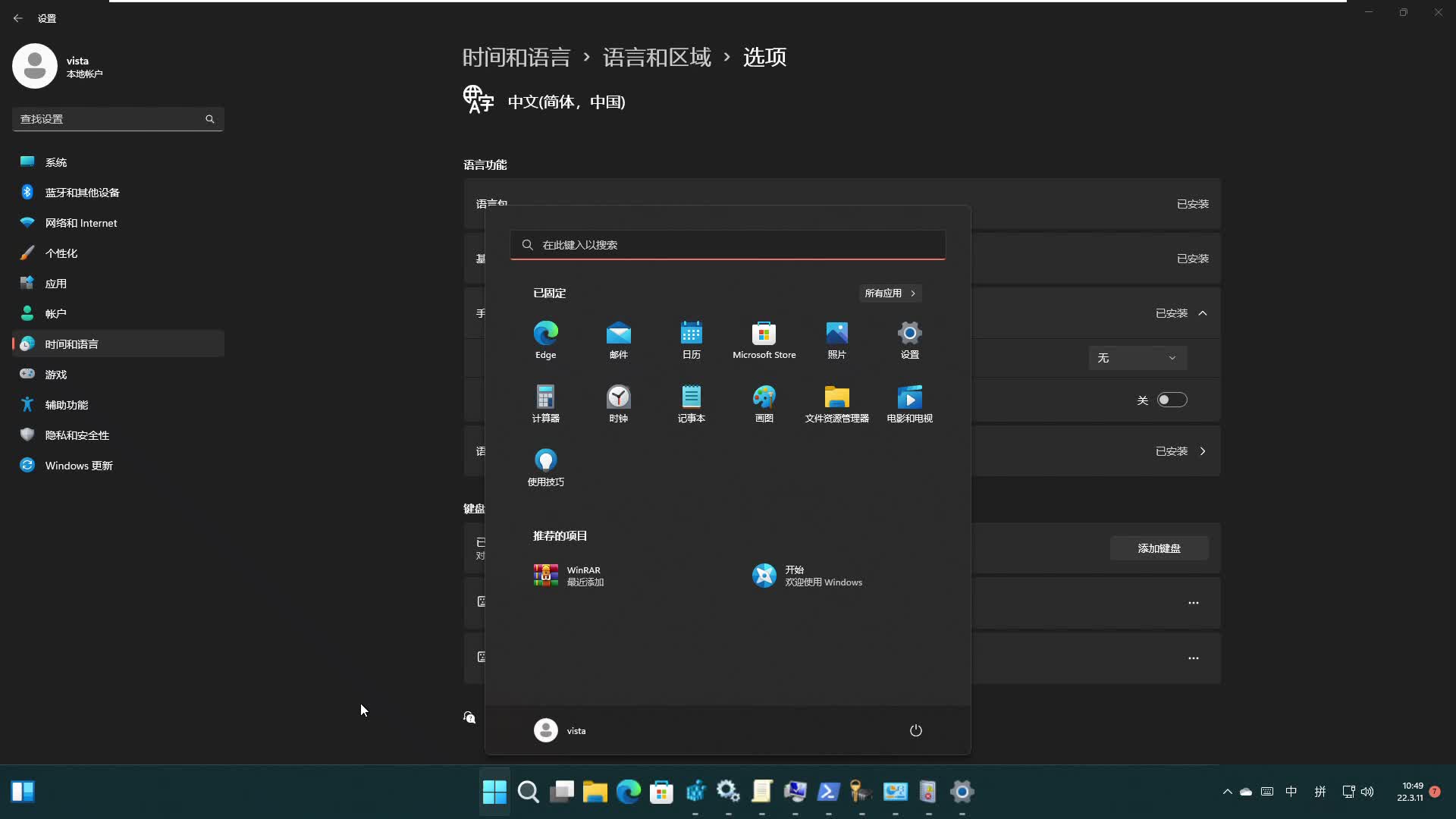Open File Explorer from taskbar
The height and width of the screenshot is (819, 1456).
coord(595,792)
